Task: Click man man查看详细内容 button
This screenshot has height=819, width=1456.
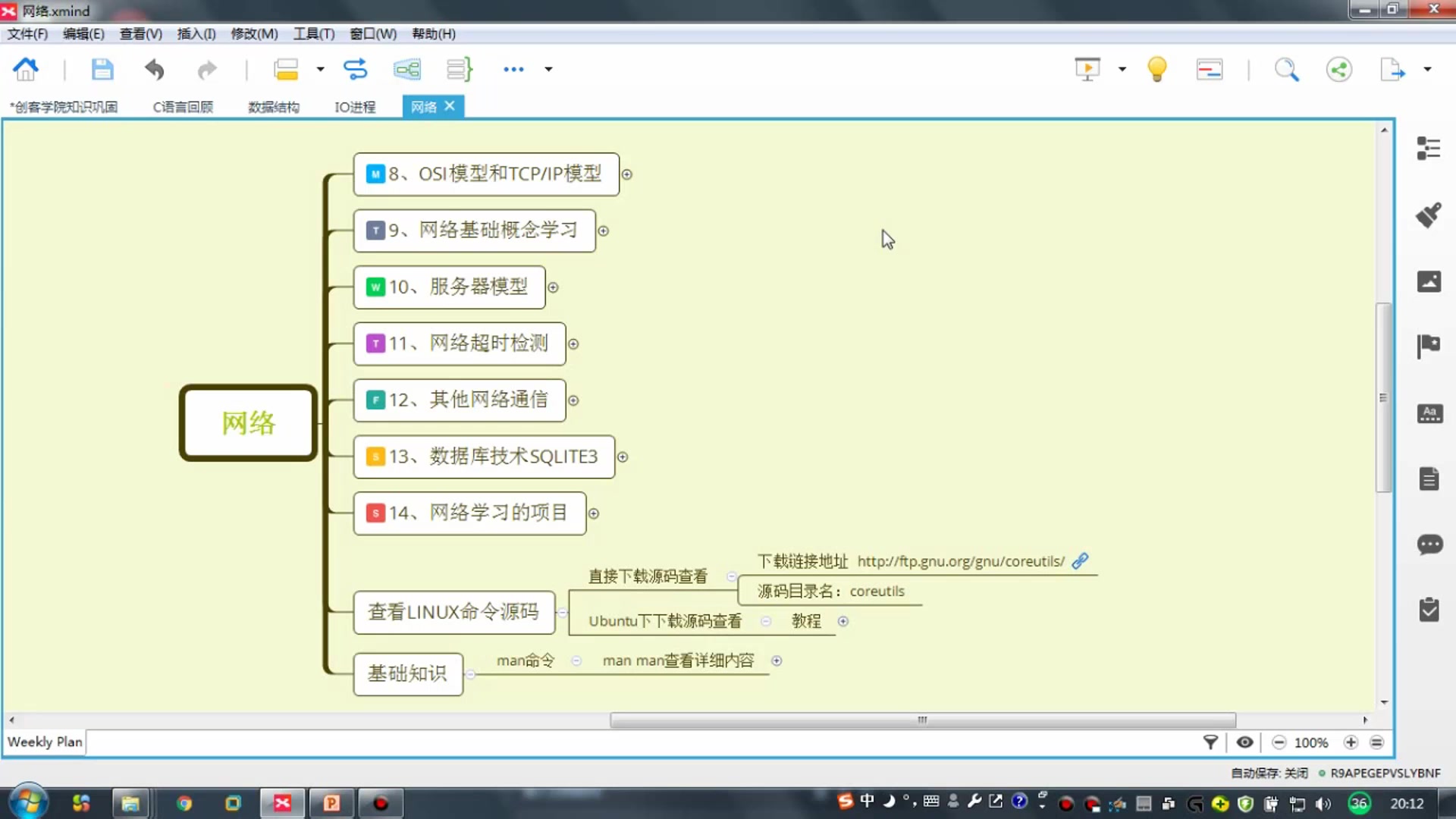Action: [678, 660]
